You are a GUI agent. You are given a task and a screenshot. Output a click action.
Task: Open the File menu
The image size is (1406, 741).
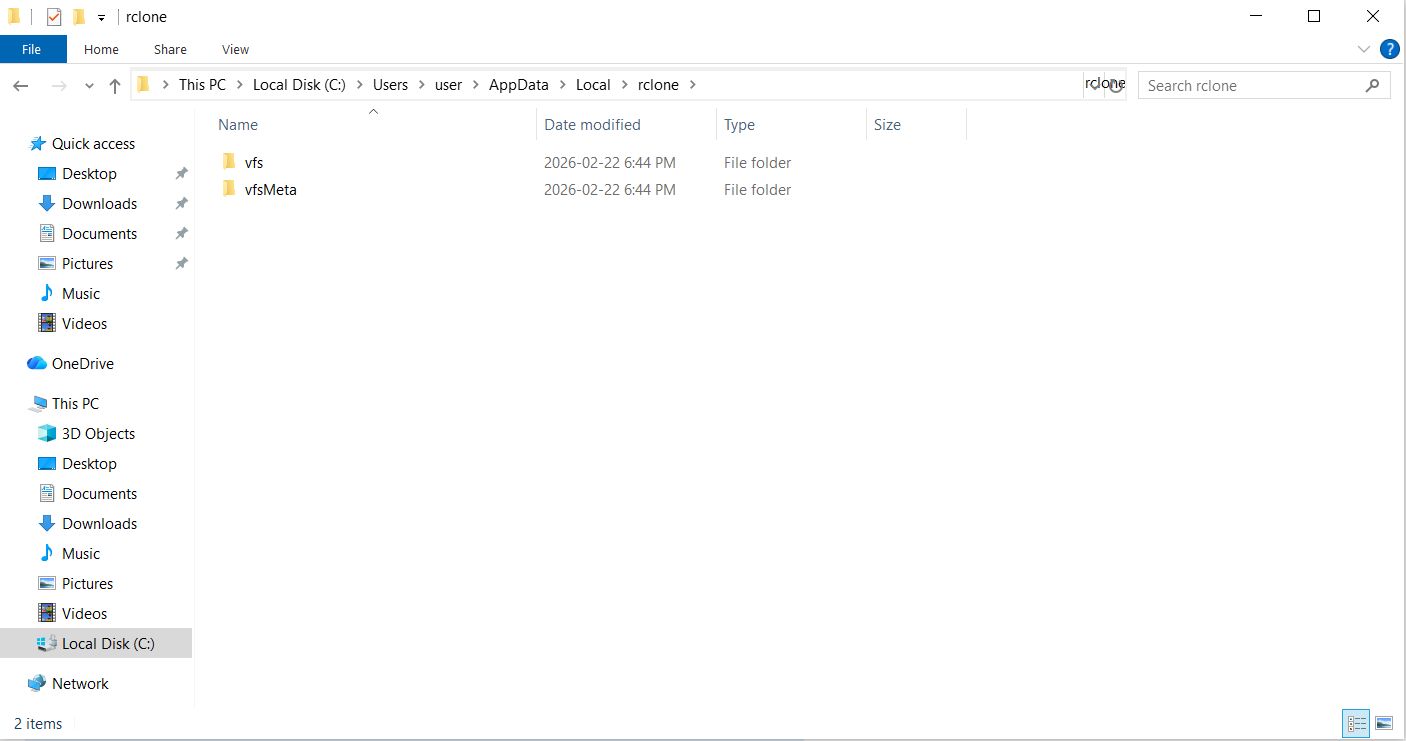point(32,49)
